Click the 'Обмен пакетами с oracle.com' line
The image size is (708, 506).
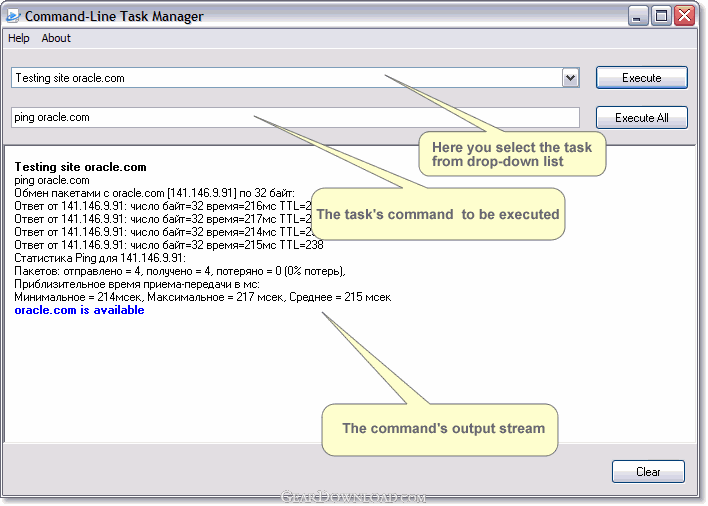154,193
